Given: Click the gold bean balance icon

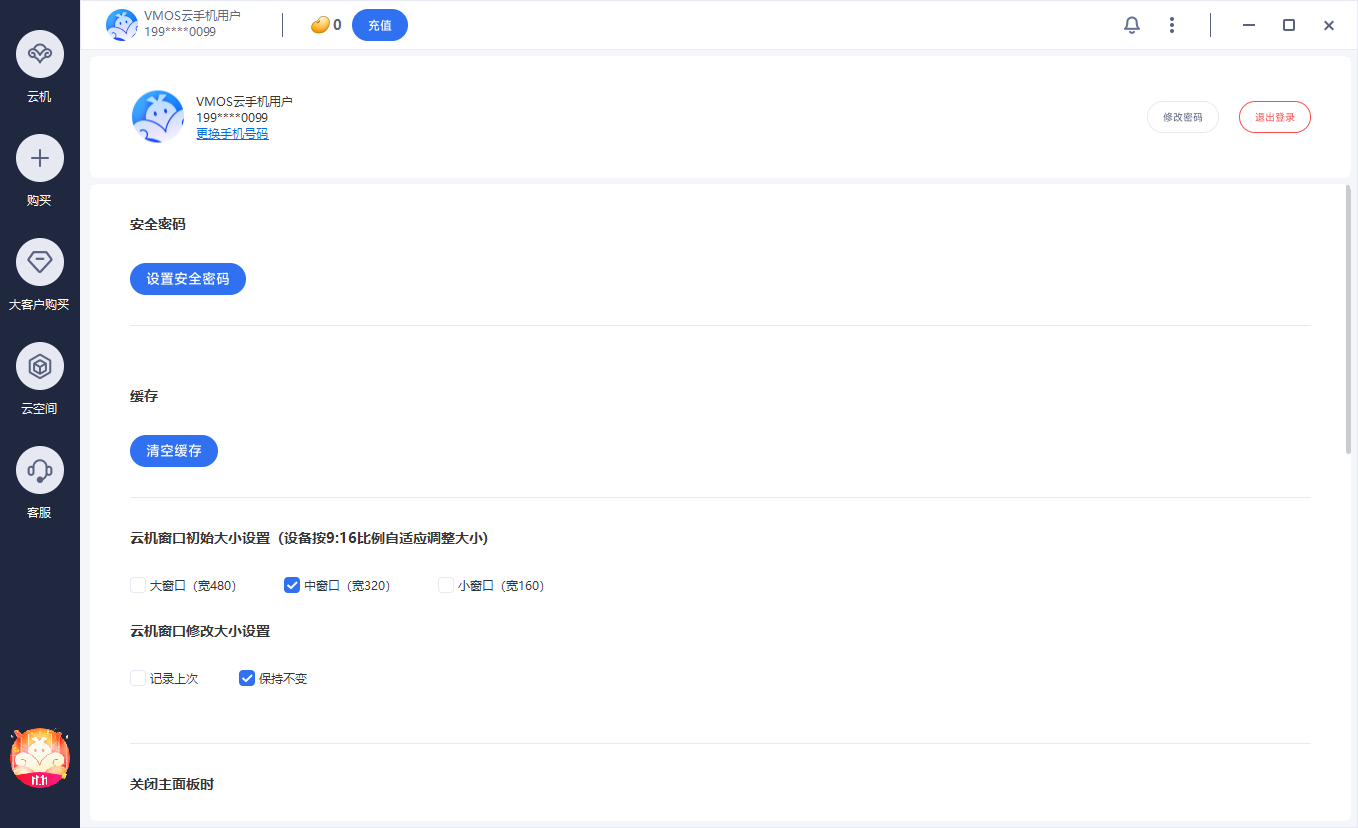Looking at the screenshot, I should [320, 25].
